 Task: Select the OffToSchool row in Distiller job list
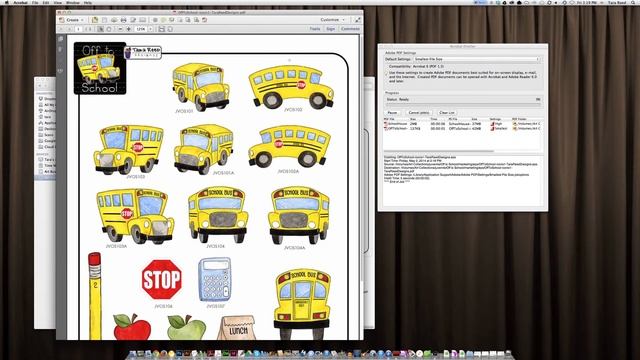coord(463,129)
